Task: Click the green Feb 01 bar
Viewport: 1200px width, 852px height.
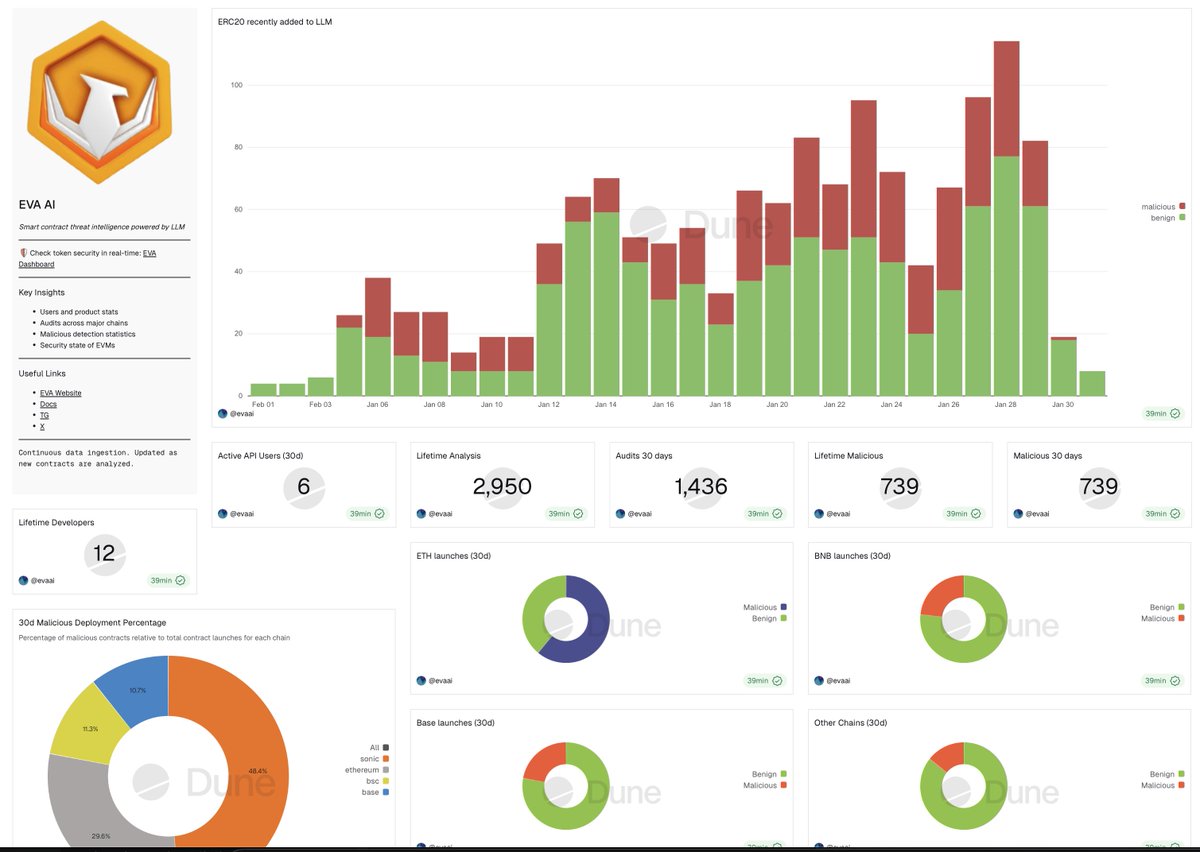Action: [263, 389]
